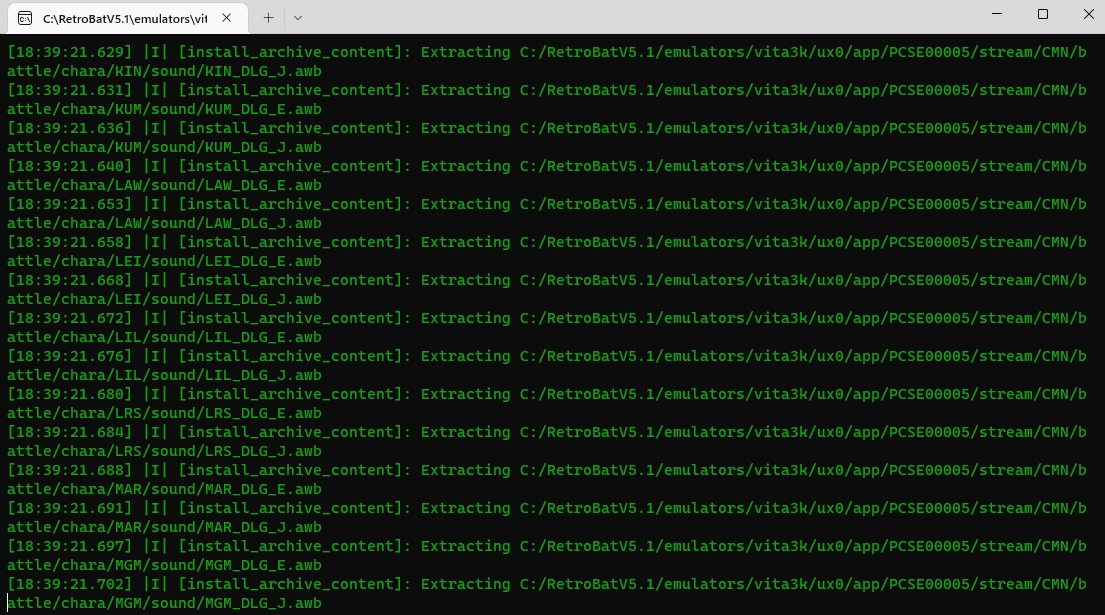This screenshot has width=1105, height=615.
Task: Minimize the terminal window
Action: tap(996, 14)
